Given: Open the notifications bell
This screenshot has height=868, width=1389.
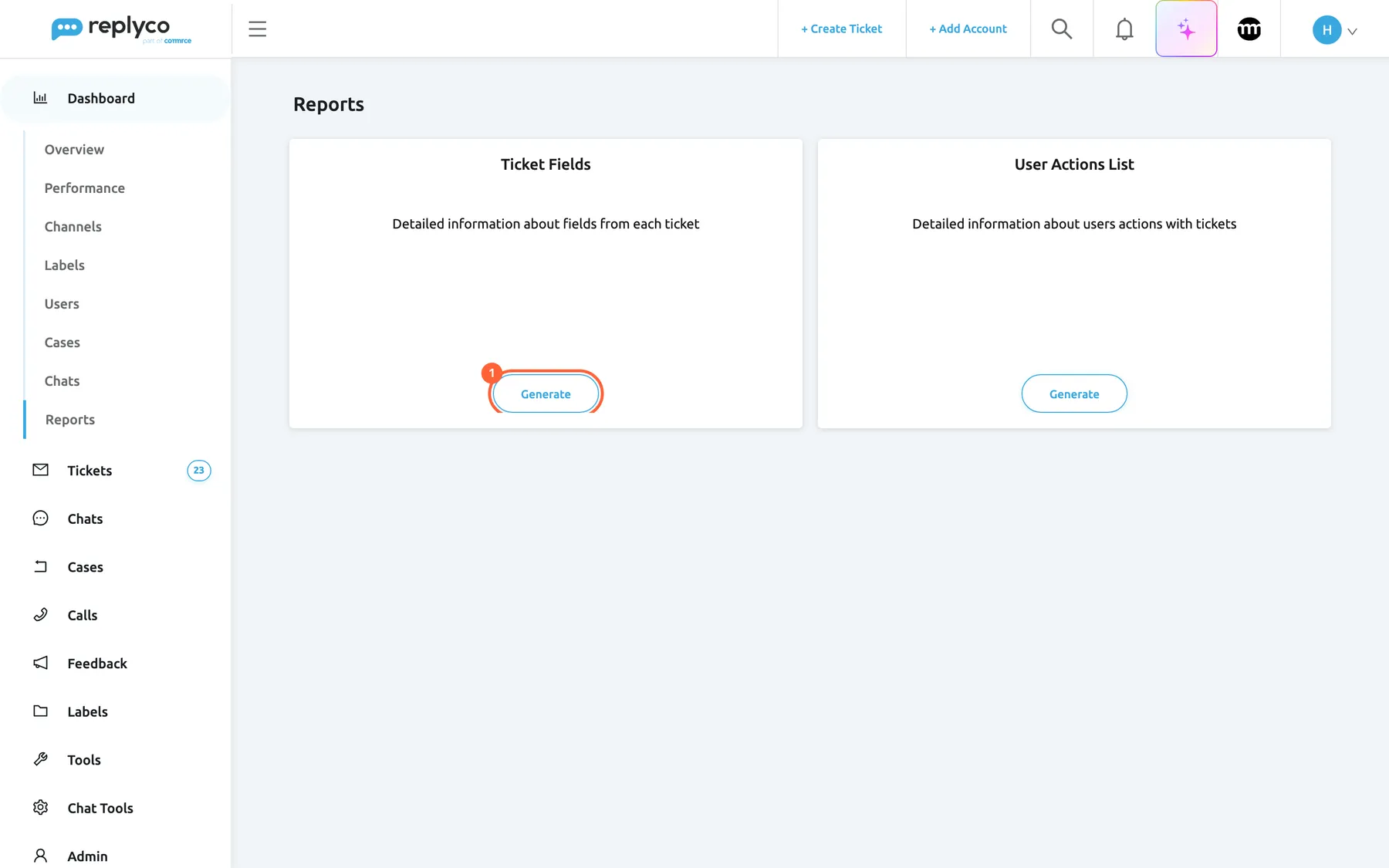Looking at the screenshot, I should pos(1124,29).
